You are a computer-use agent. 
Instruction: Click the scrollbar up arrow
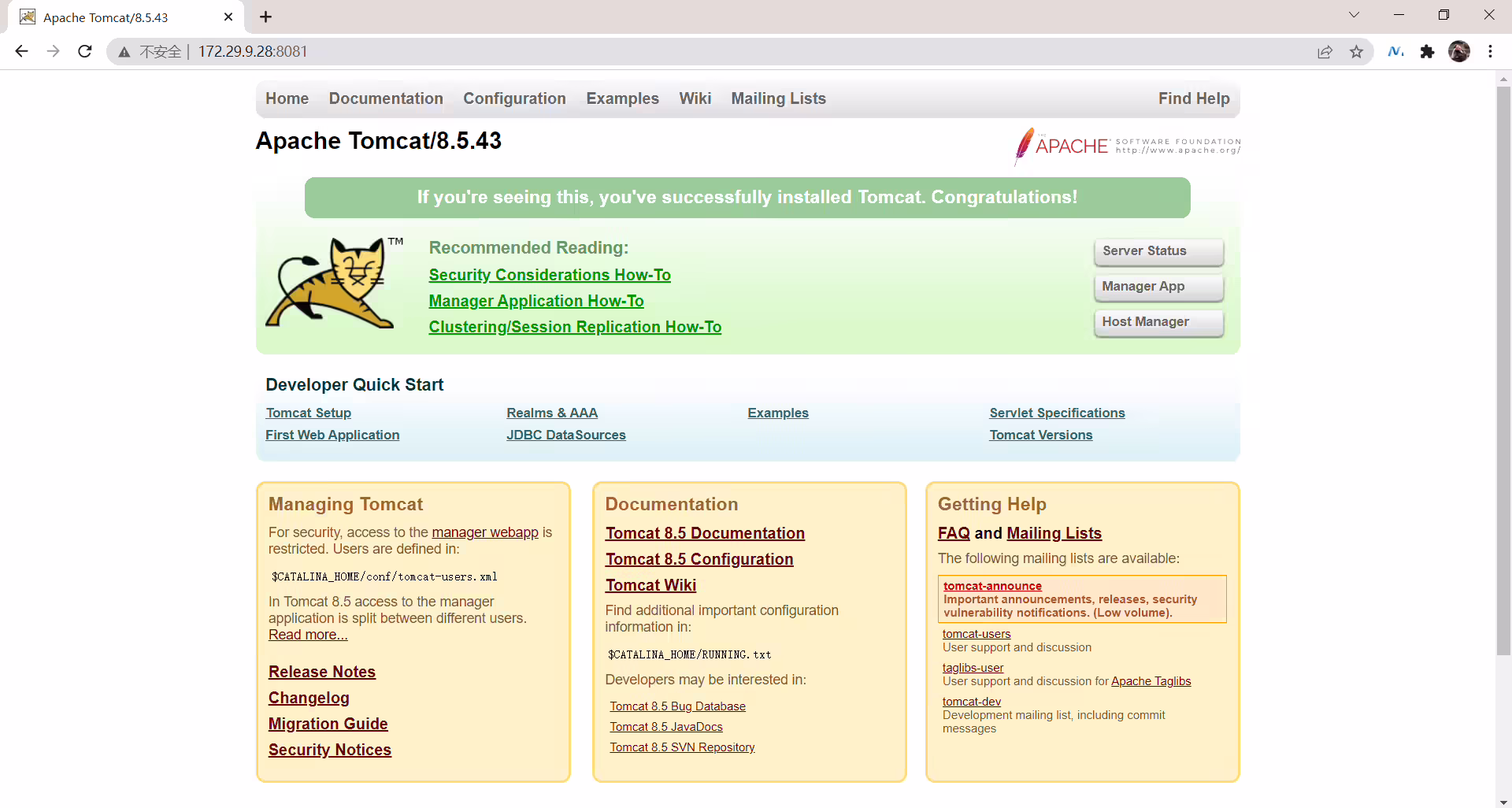pos(1503,79)
